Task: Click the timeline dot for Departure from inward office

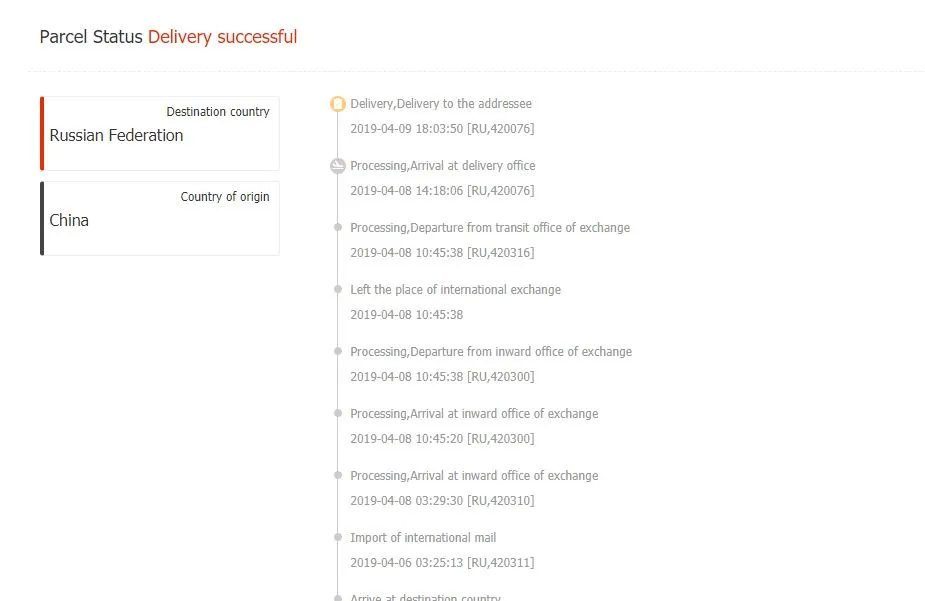Action: (x=337, y=351)
